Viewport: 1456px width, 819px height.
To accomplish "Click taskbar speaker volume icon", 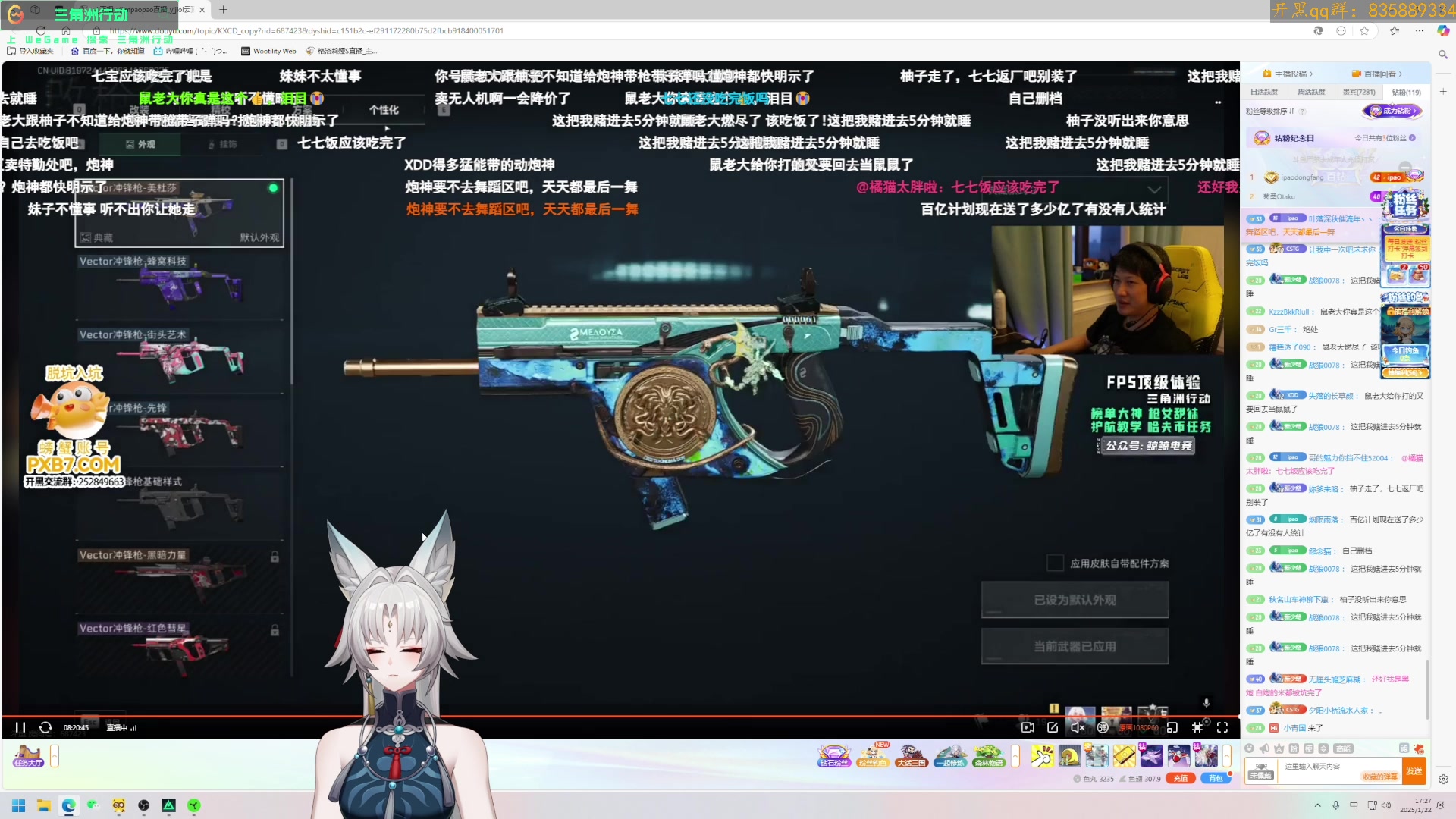I will tap(1386, 805).
